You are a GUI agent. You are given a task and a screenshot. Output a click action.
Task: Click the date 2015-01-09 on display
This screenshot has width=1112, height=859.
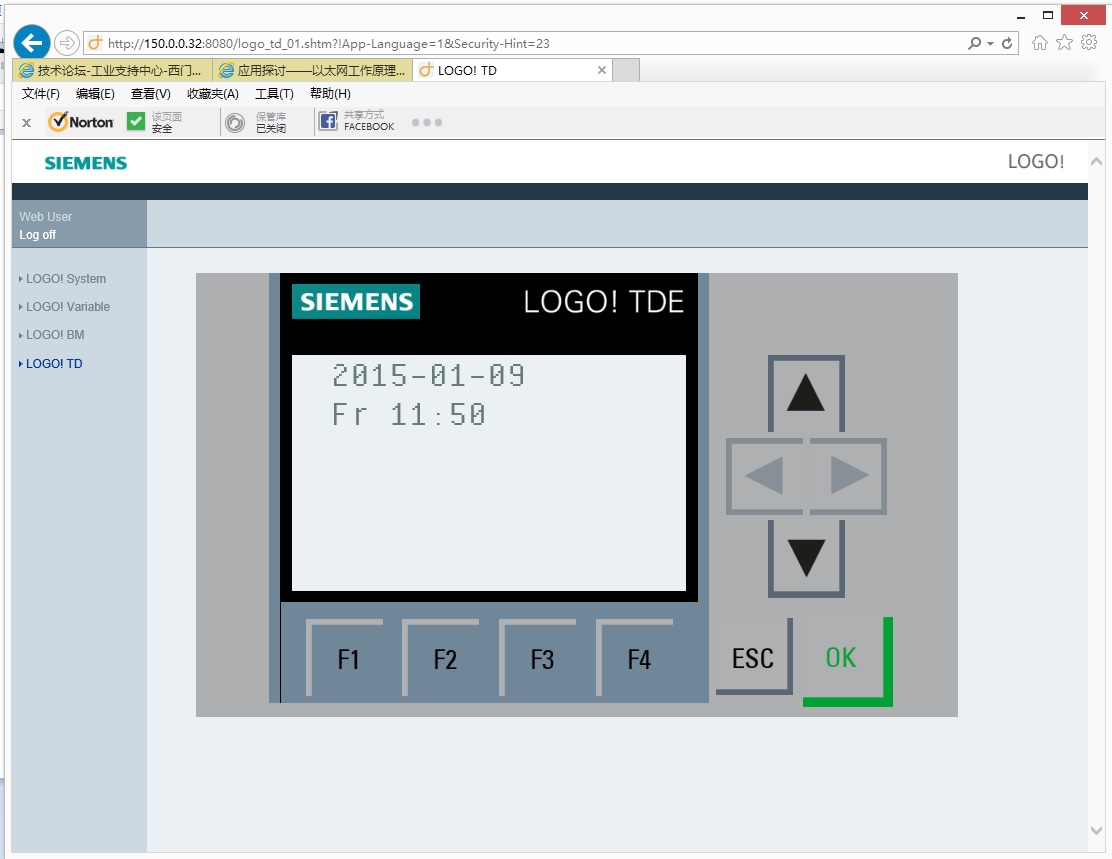[x=429, y=375]
